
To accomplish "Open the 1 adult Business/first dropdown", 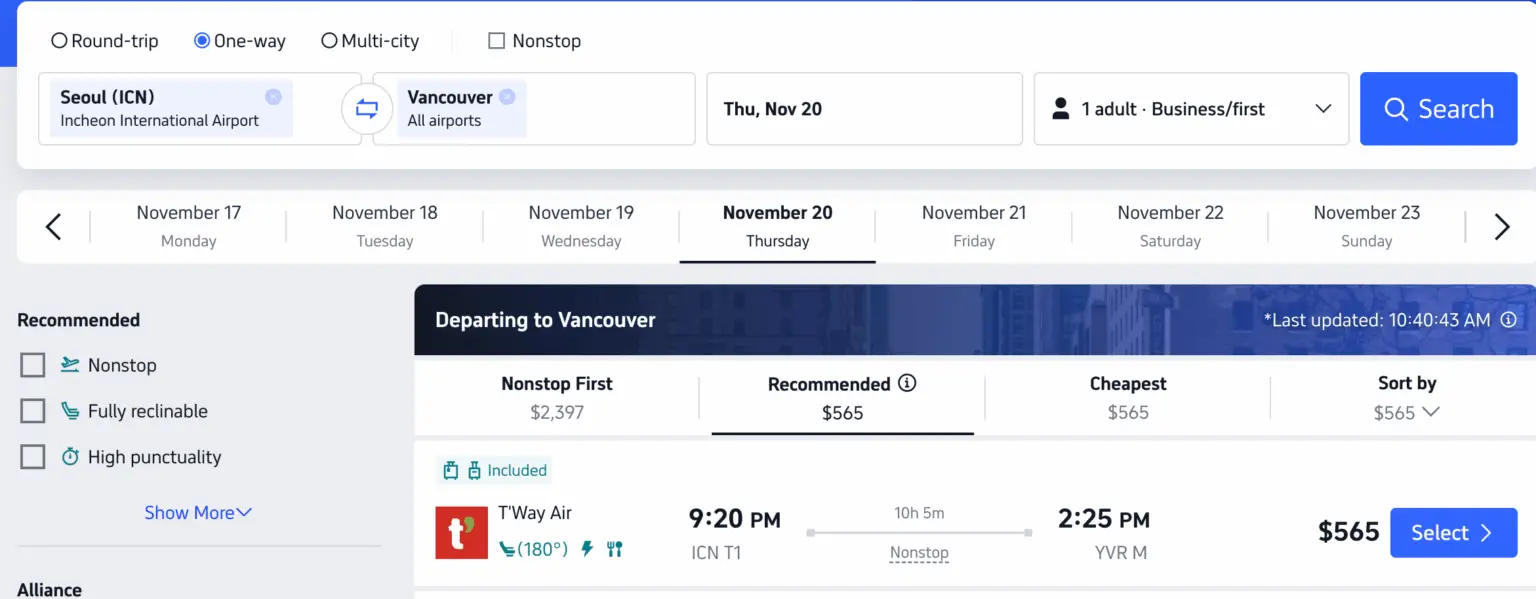I will point(1191,109).
